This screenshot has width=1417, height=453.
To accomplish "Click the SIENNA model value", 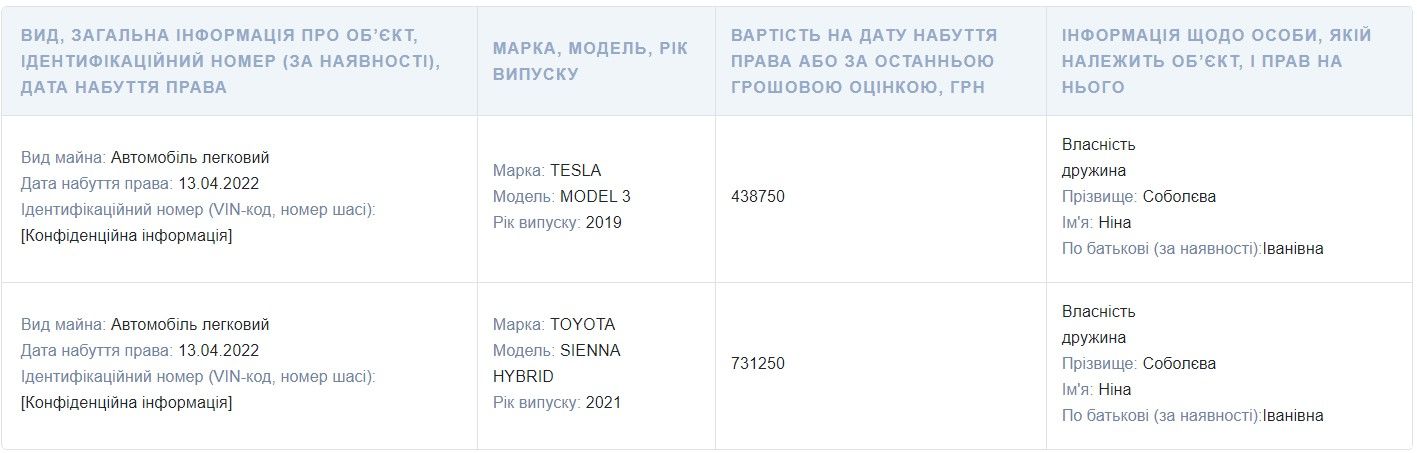I will pos(590,350).
